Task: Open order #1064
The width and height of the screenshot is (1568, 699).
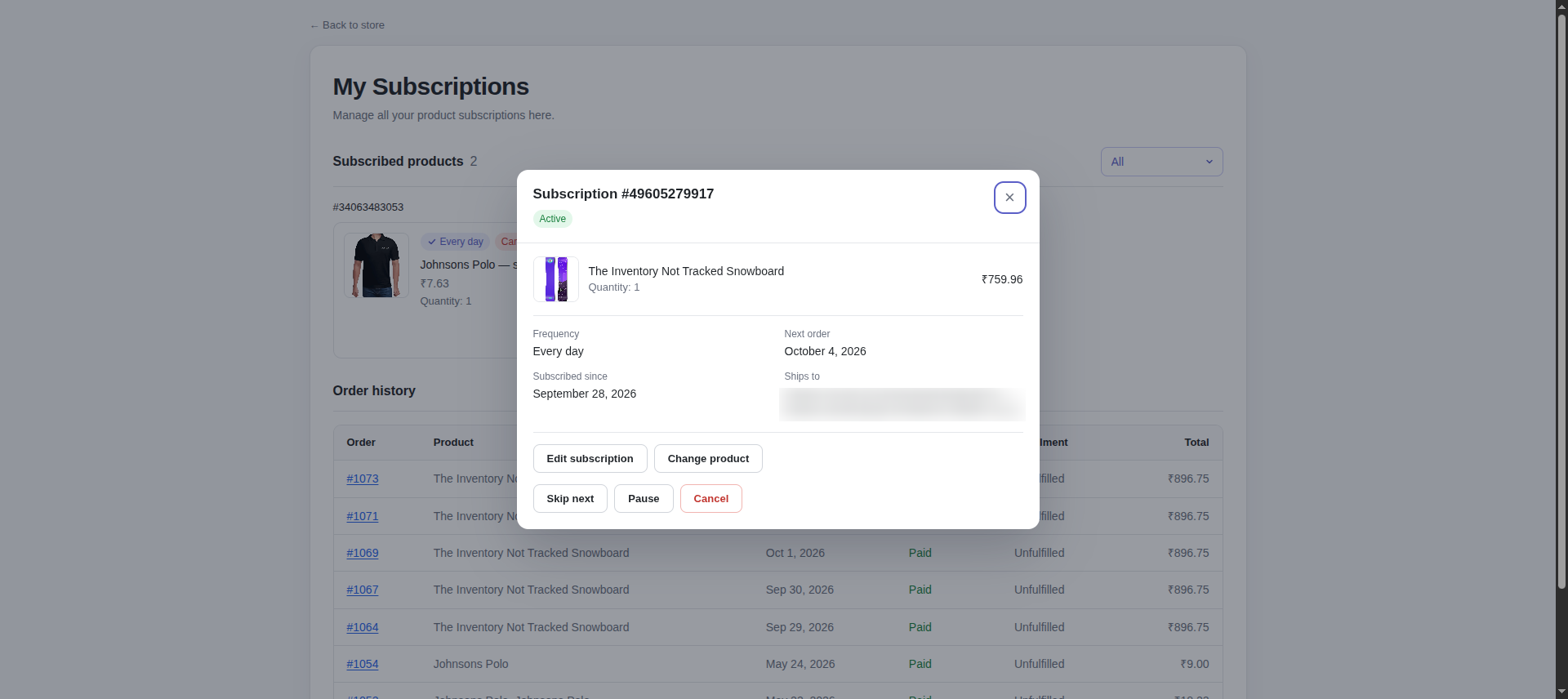Action: point(363,627)
